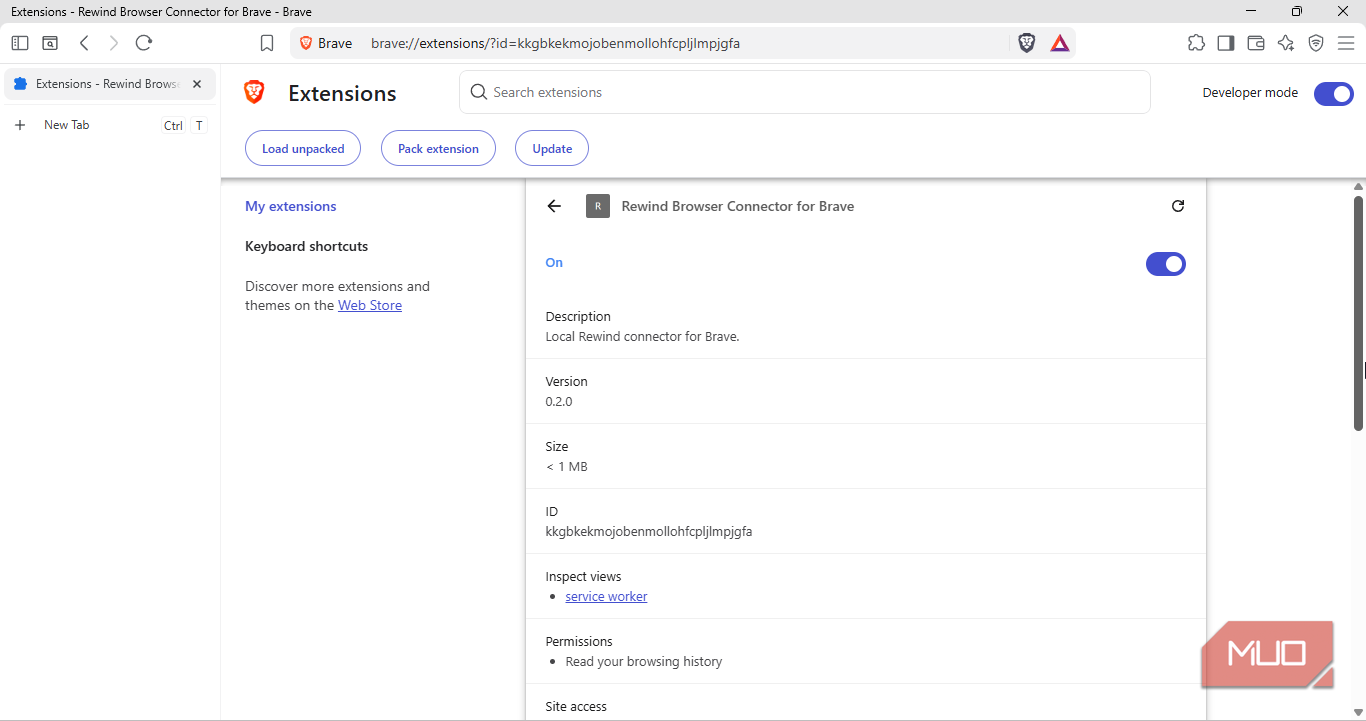Click the "< 1 MB" size value

point(566,467)
